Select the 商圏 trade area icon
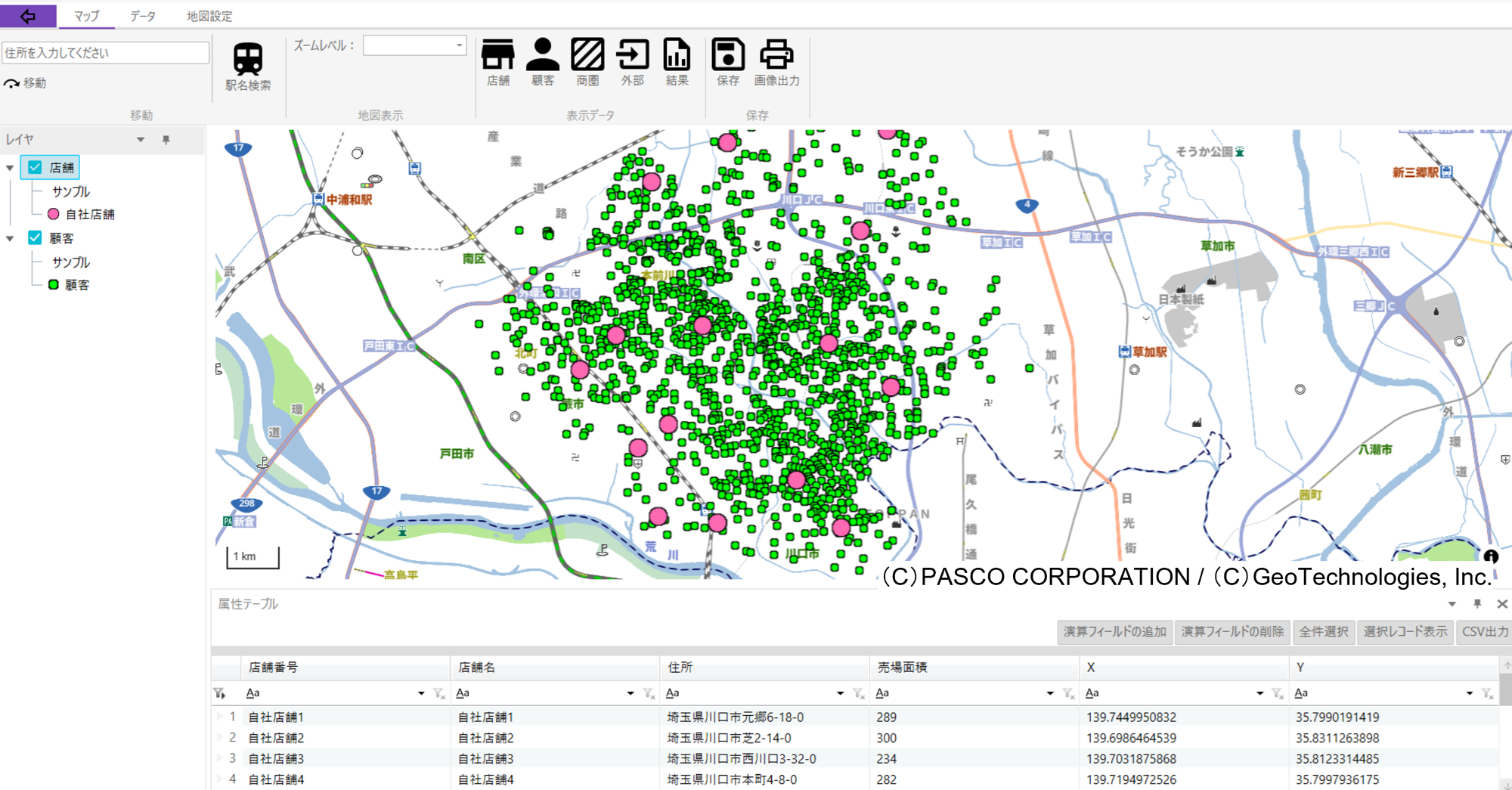Screen dimensions: 1512x790 [587, 55]
